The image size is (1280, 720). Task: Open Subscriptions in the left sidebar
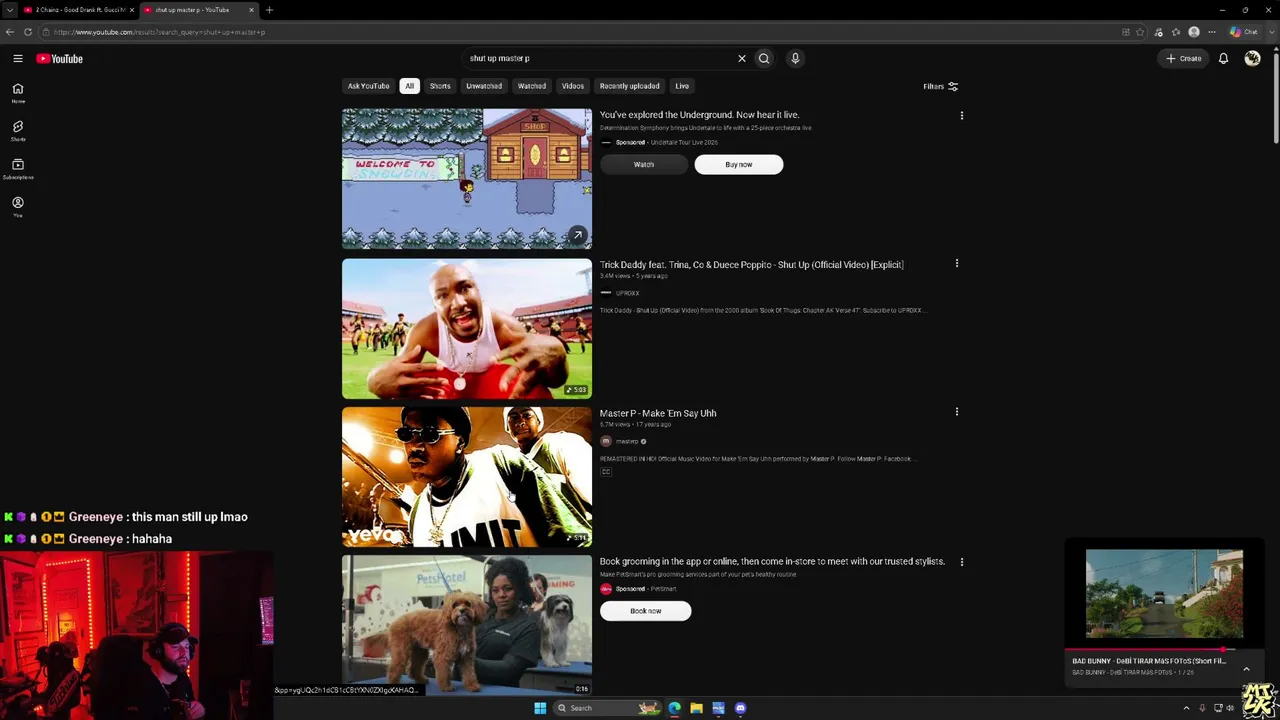(x=18, y=169)
